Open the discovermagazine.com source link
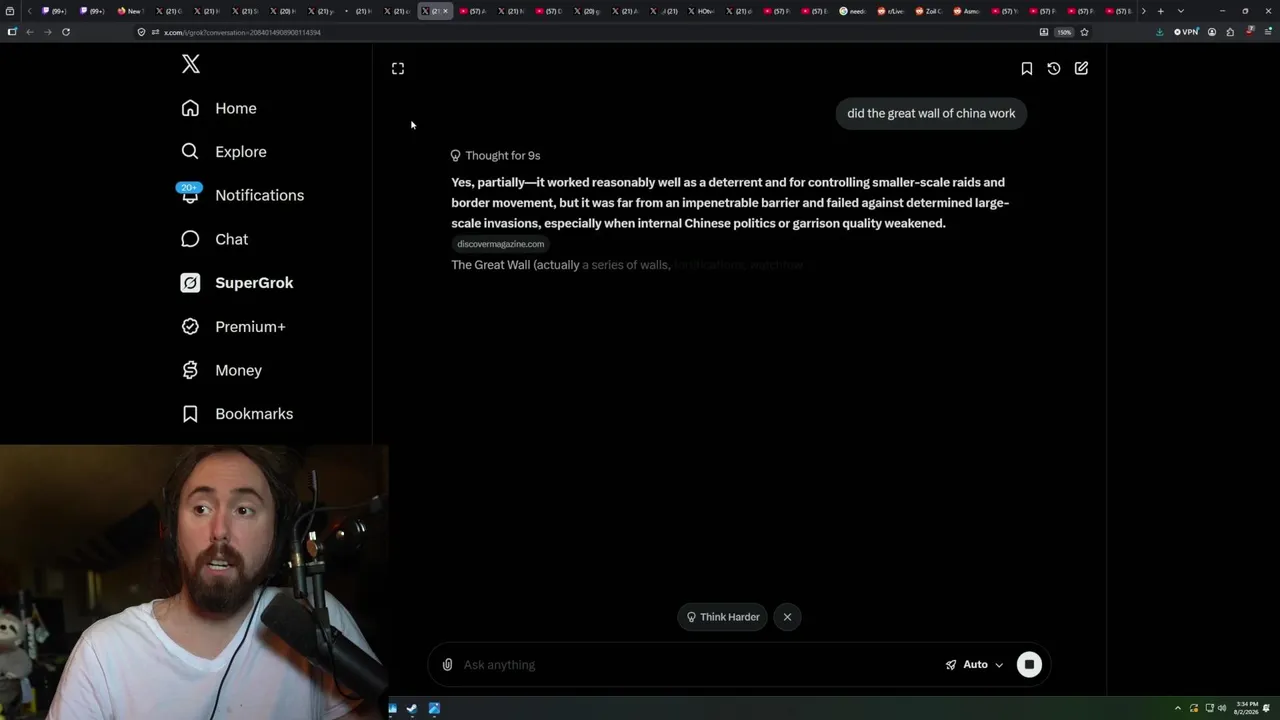Viewport: 1280px width, 720px height. (501, 244)
